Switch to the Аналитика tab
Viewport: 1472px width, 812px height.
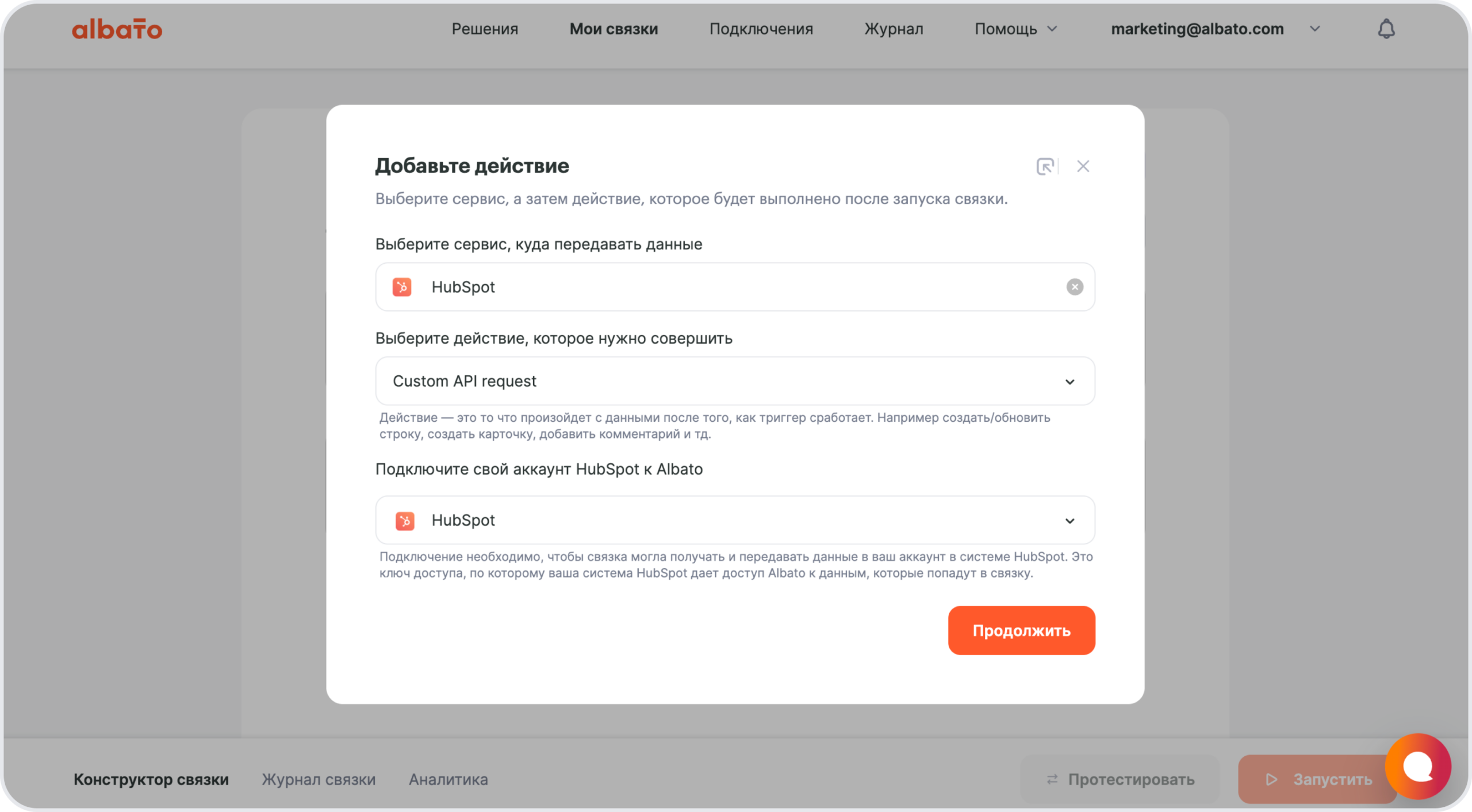pyautogui.click(x=448, y=779)
